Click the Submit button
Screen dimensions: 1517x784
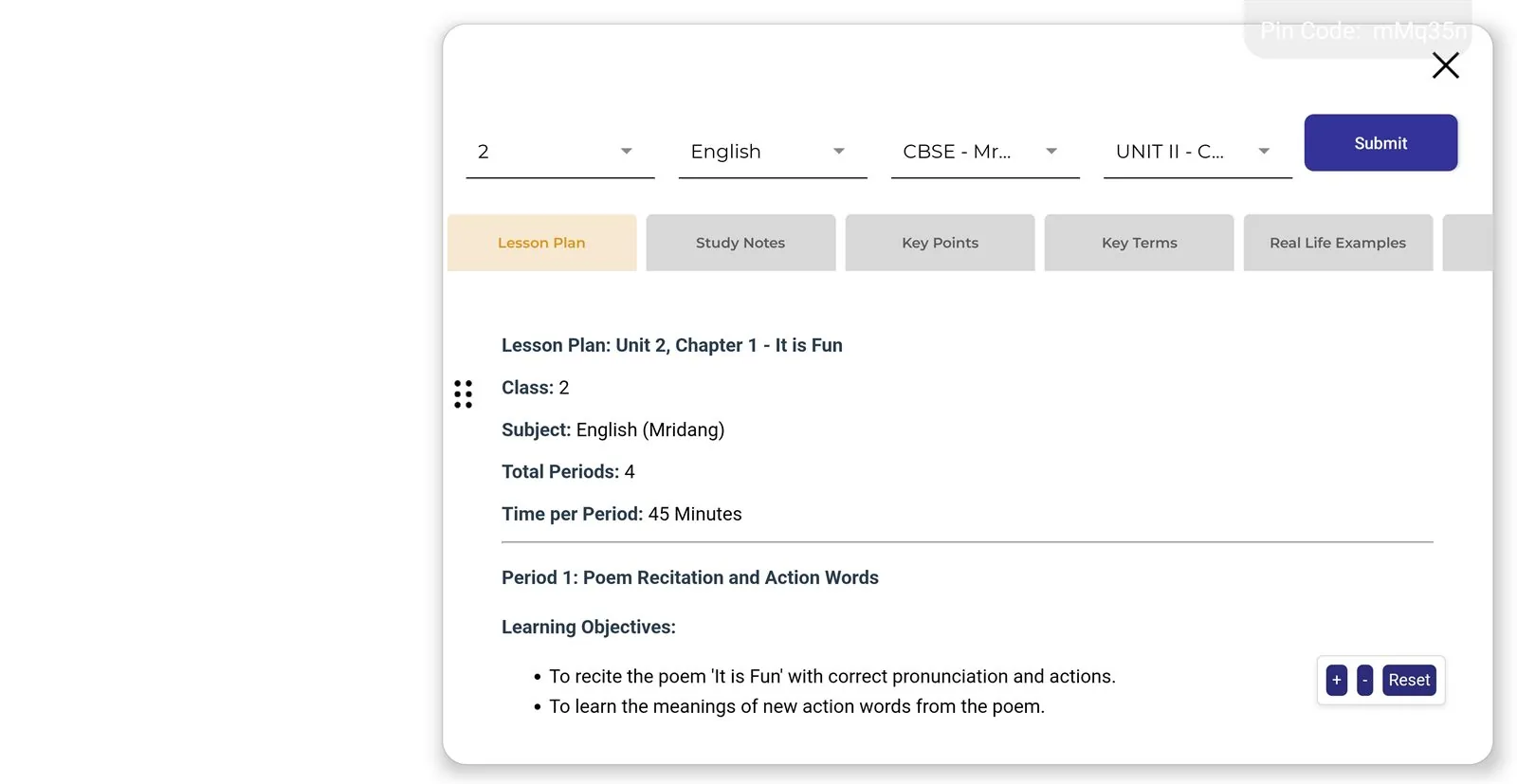(x=1380, y=143)
